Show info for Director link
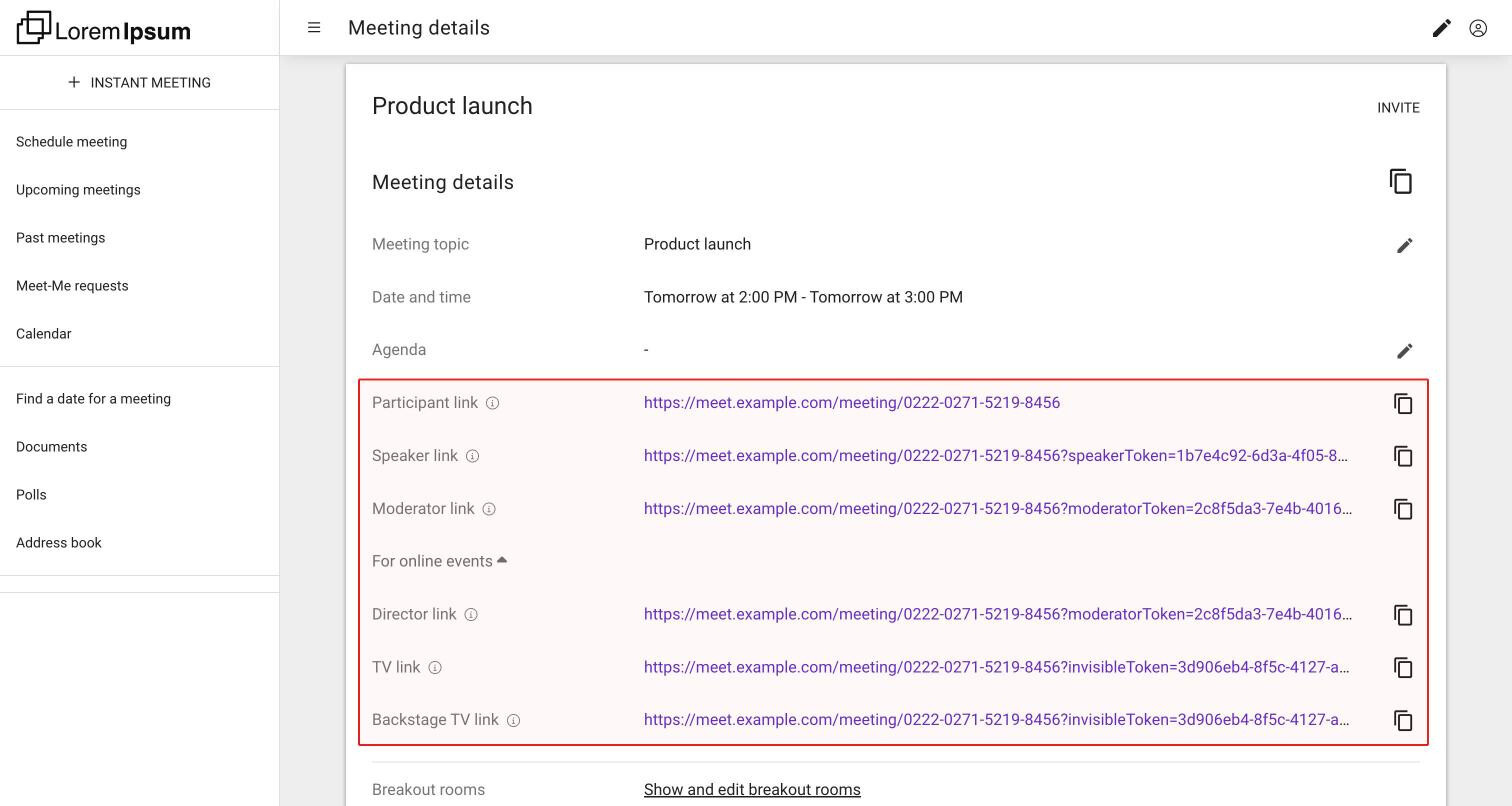 (x=471, y=615)
